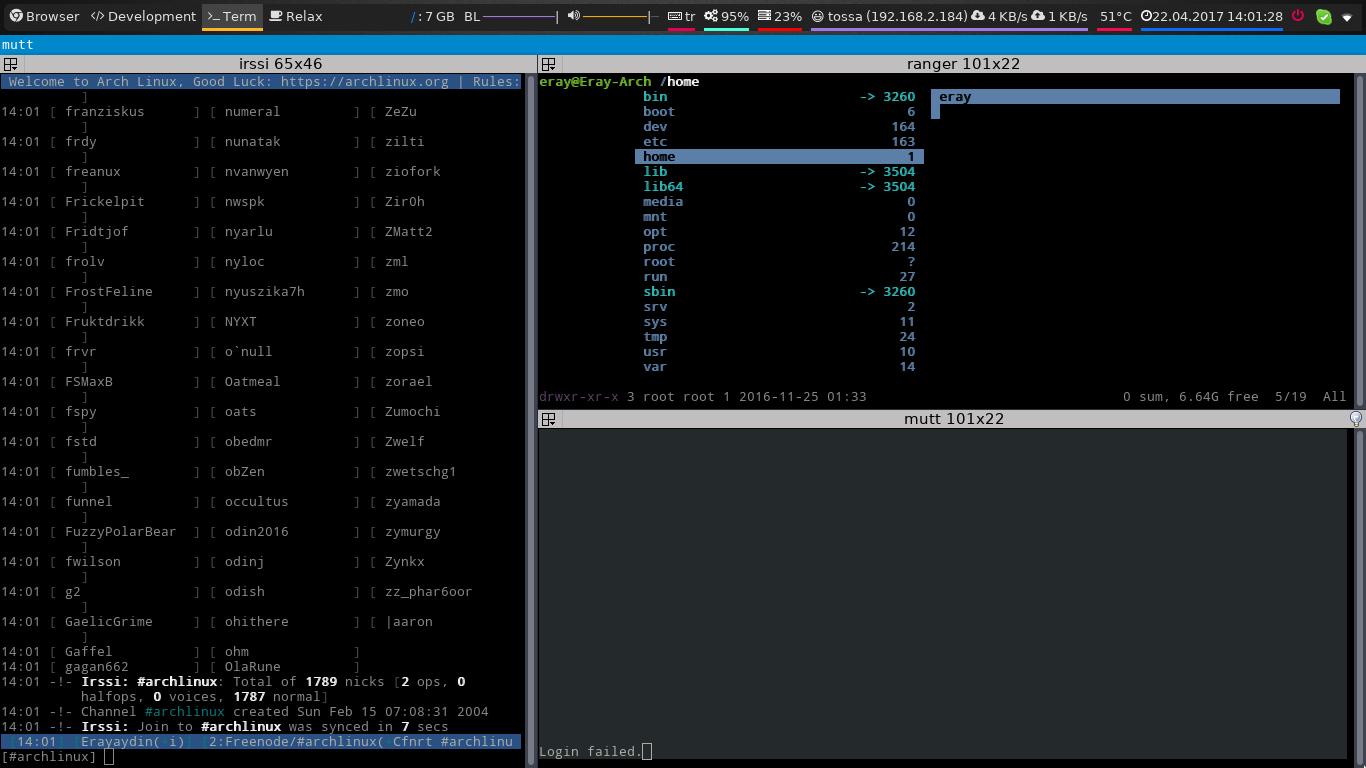
Task: Click the mutt window scrollbar
Action: click(1359, 597)
